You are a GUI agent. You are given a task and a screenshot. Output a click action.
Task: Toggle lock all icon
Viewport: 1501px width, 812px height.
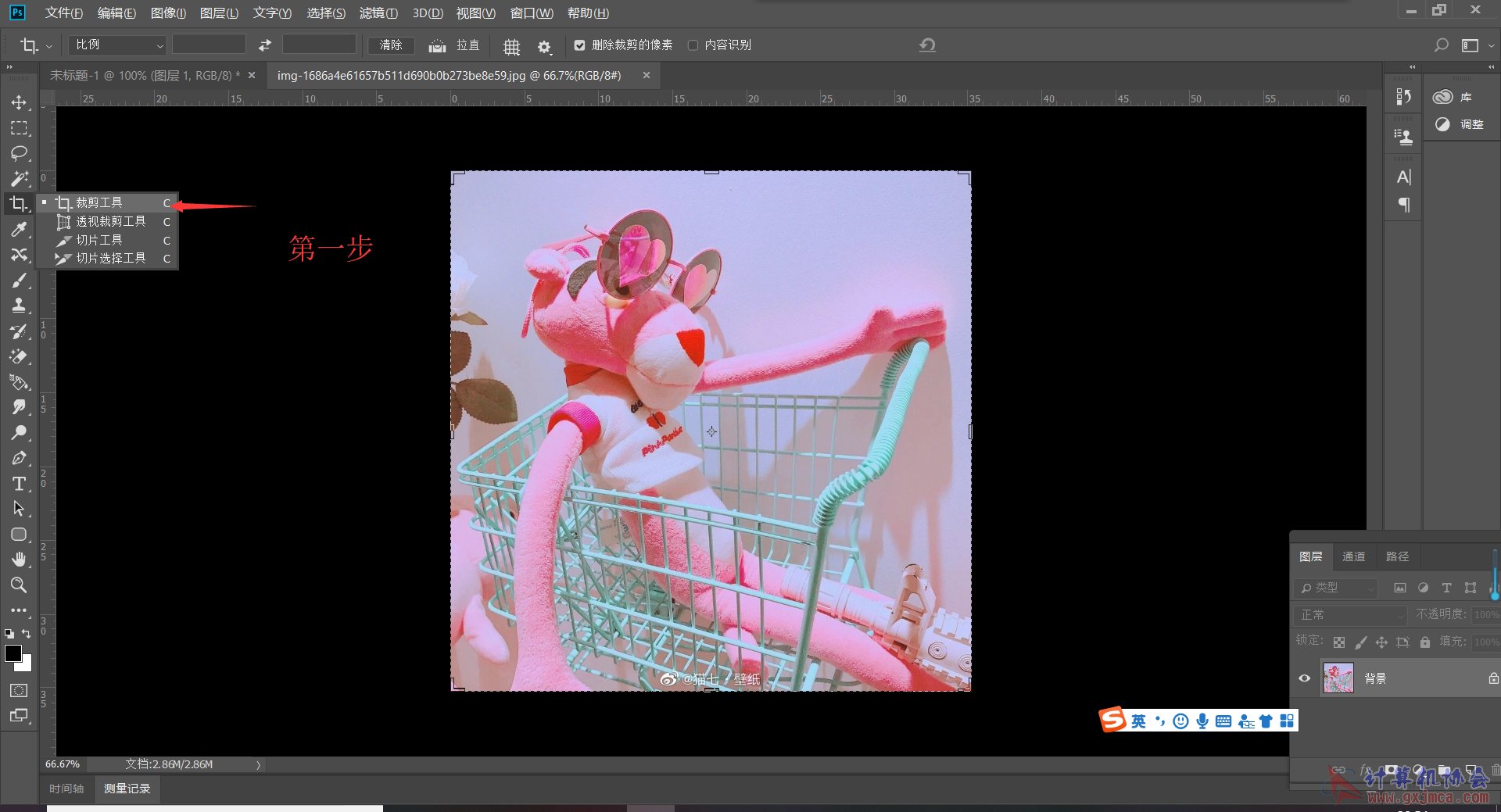tap(1425, 642)
